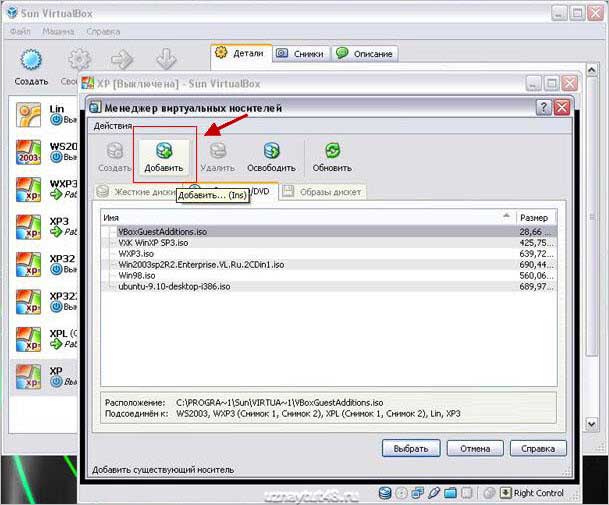
Task: Click the right arrow start icon in main toolbar
Action: [x=122, y=59]
